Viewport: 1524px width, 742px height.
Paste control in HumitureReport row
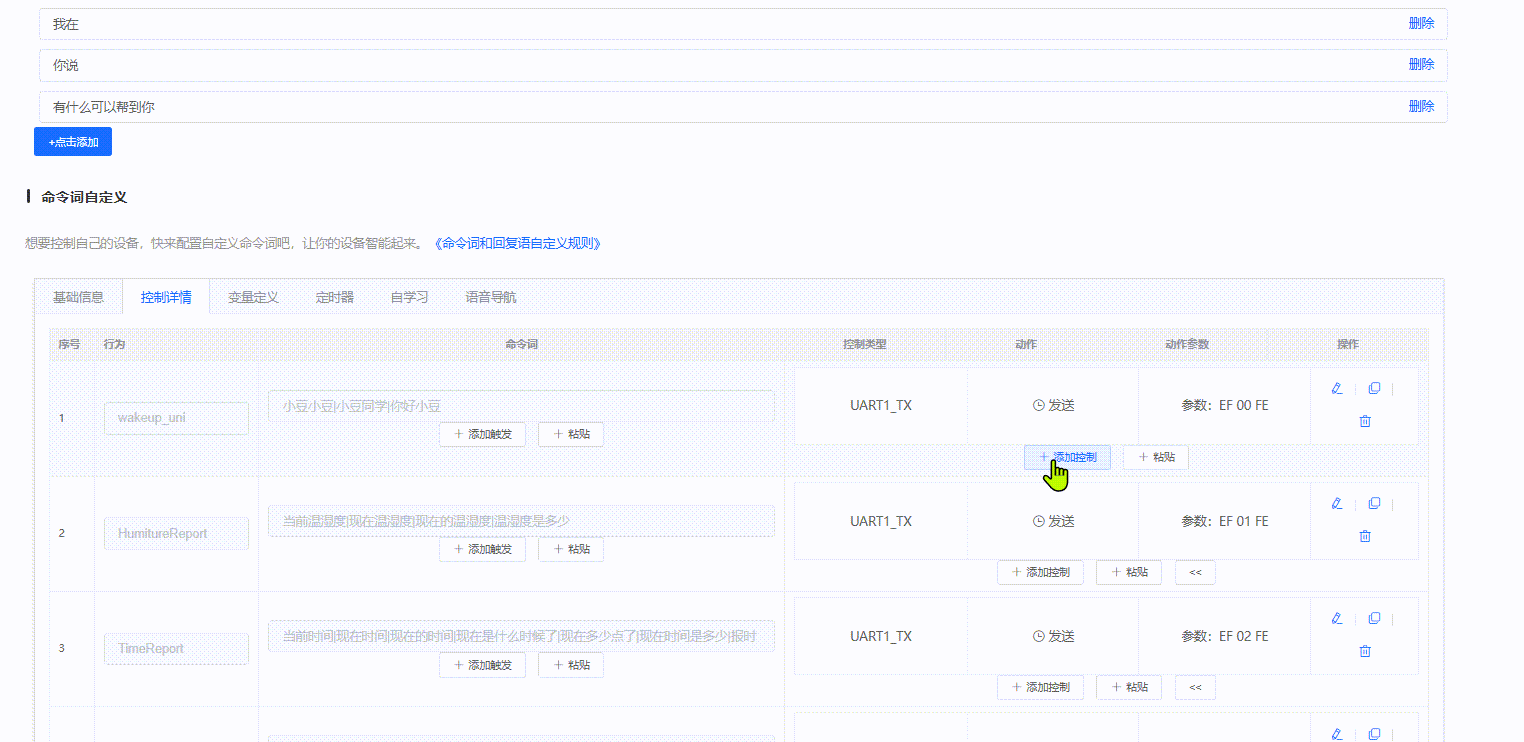pyautogui.click(x=1129, y=573)
